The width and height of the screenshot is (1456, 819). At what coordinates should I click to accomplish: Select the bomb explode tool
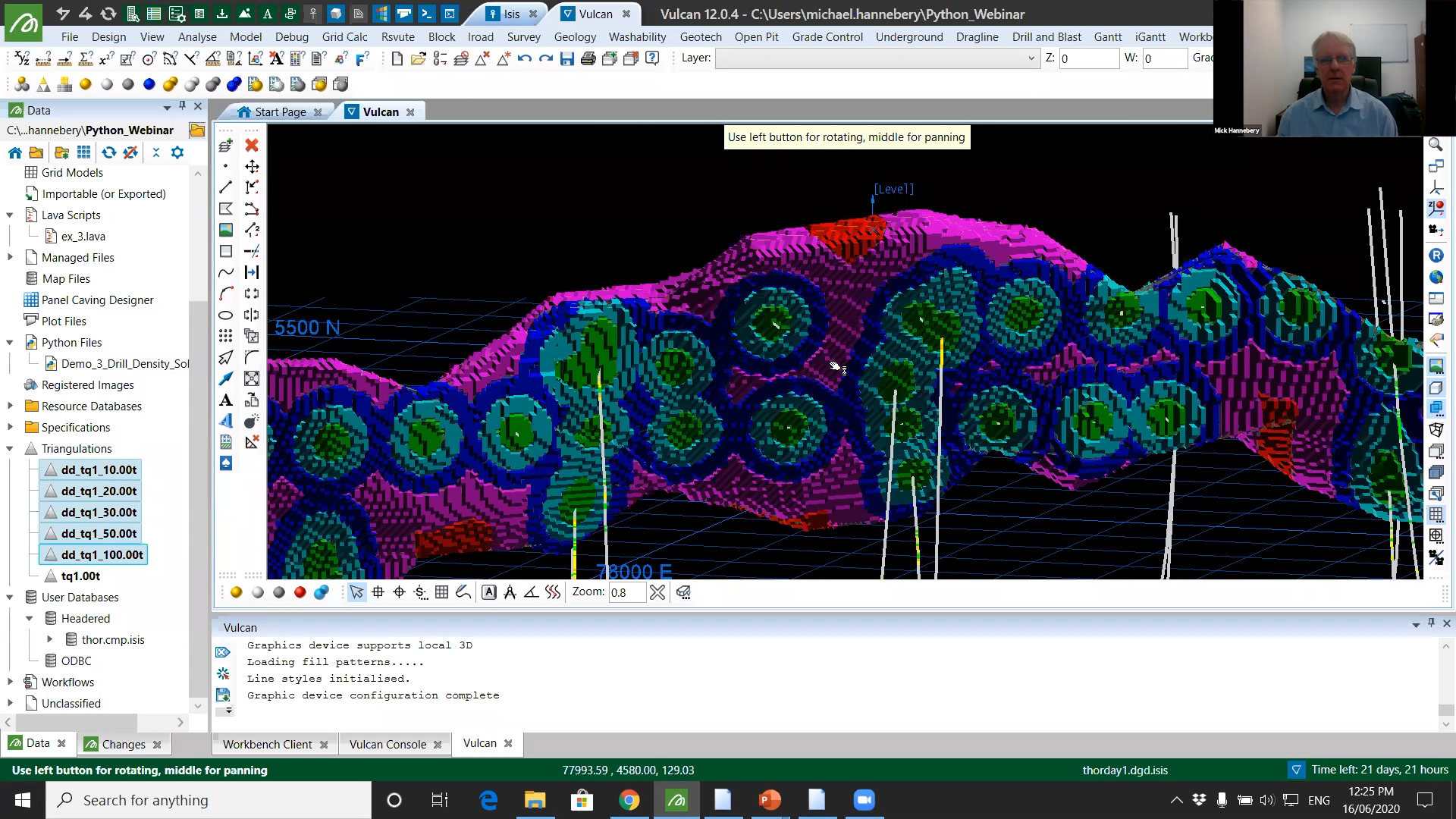pos(252,421)
